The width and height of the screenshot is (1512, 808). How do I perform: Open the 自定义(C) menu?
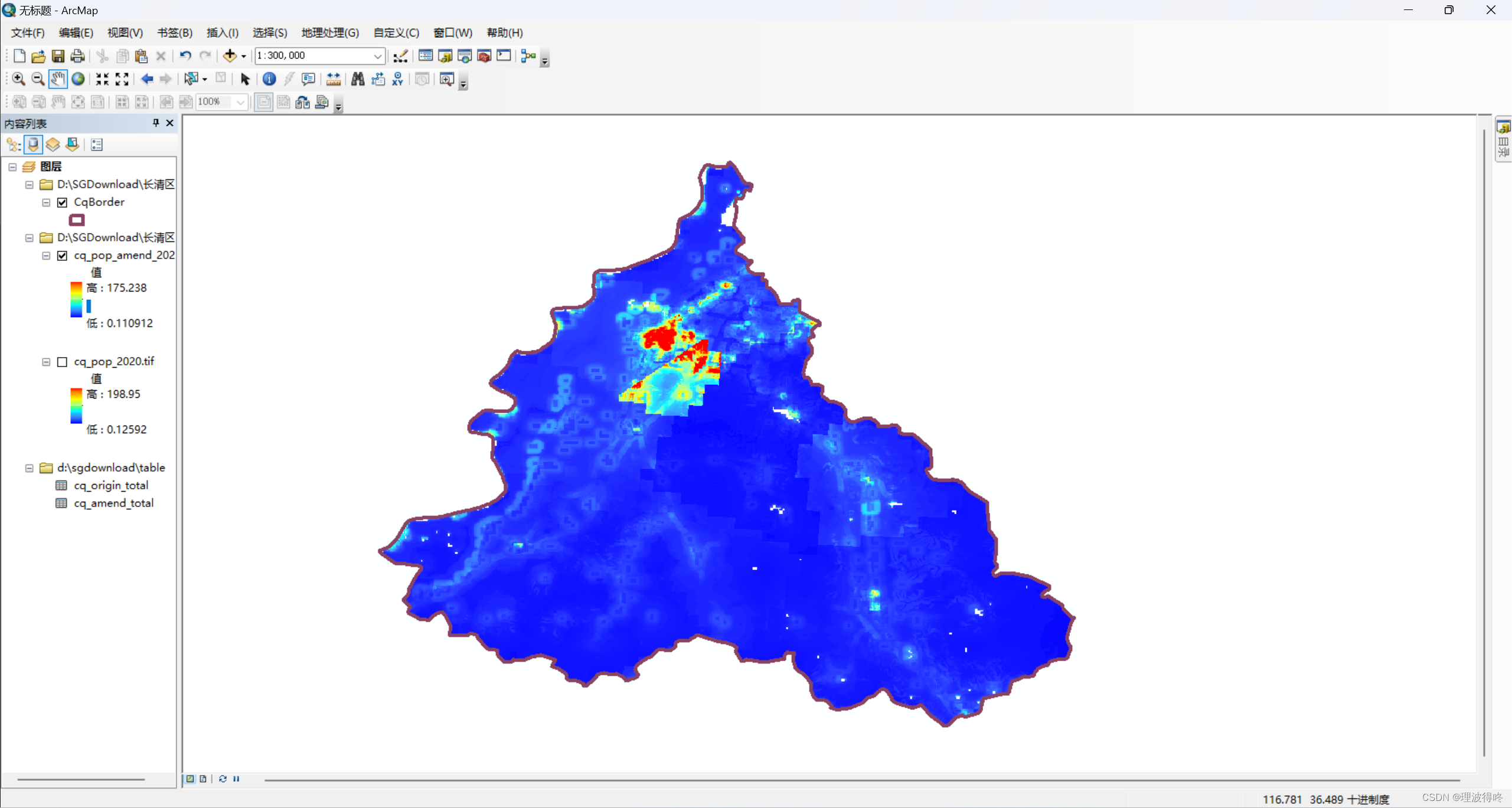(x=396, y=32)
